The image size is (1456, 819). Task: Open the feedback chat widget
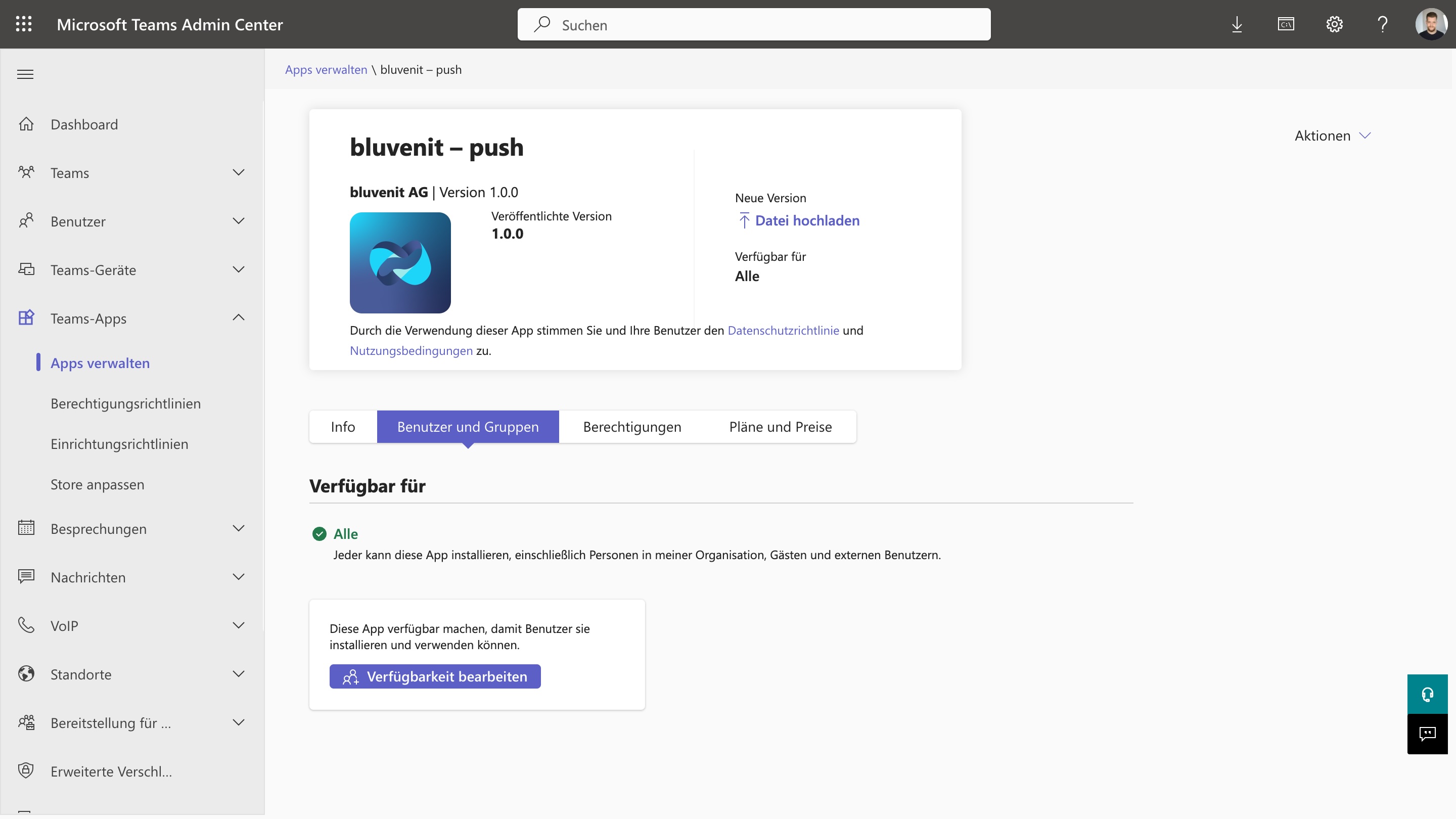[x=1427, y=734]
